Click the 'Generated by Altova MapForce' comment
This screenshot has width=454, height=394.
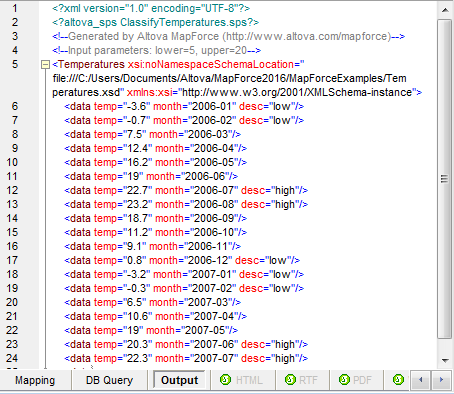coord(228,36)
